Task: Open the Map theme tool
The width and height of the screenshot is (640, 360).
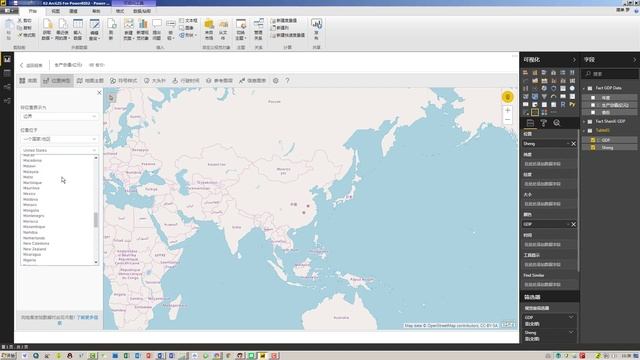Action: coord(91,80)
